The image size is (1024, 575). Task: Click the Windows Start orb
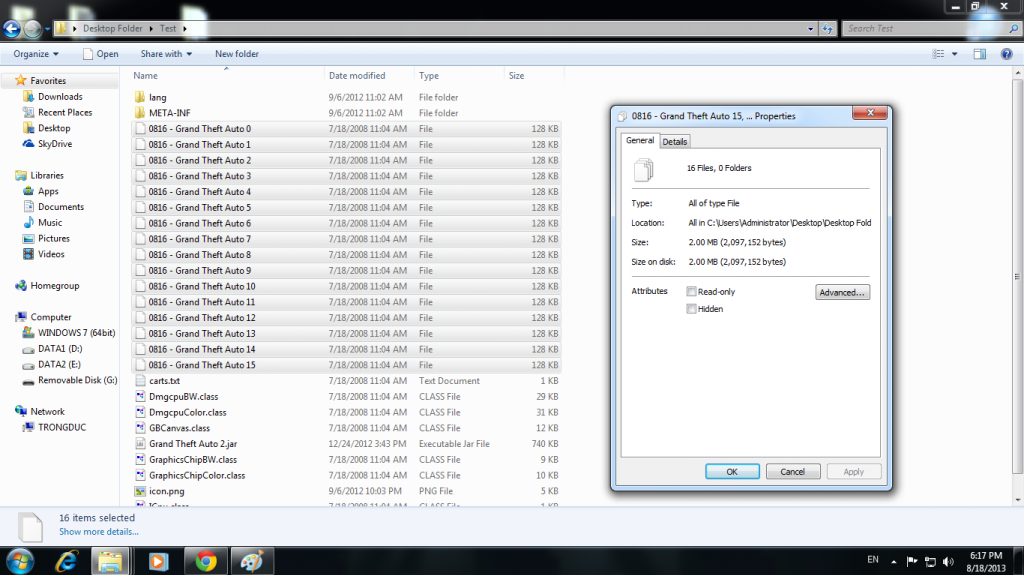pos(20,561)
